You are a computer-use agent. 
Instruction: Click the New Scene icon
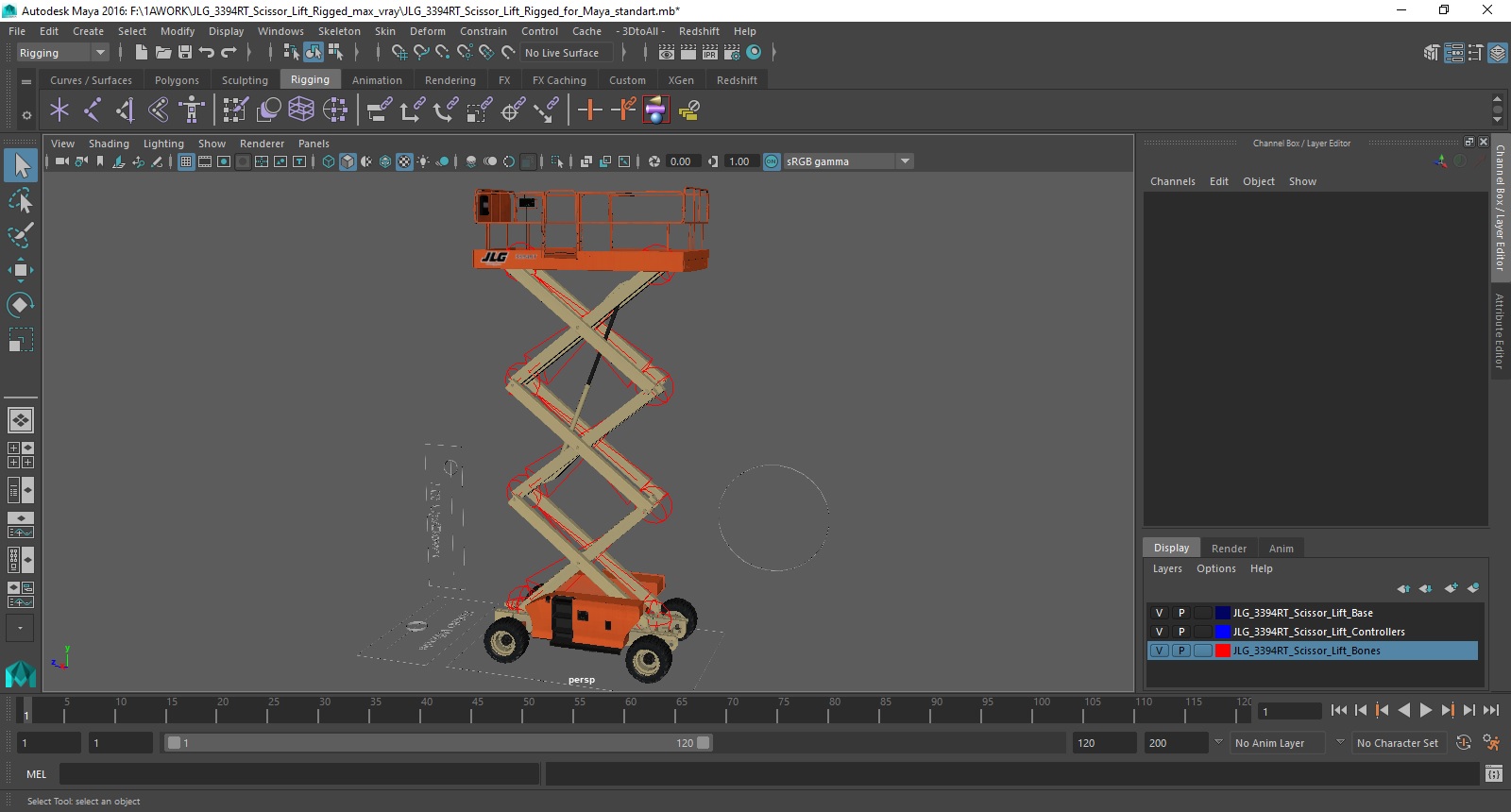(x=141, y=53)
